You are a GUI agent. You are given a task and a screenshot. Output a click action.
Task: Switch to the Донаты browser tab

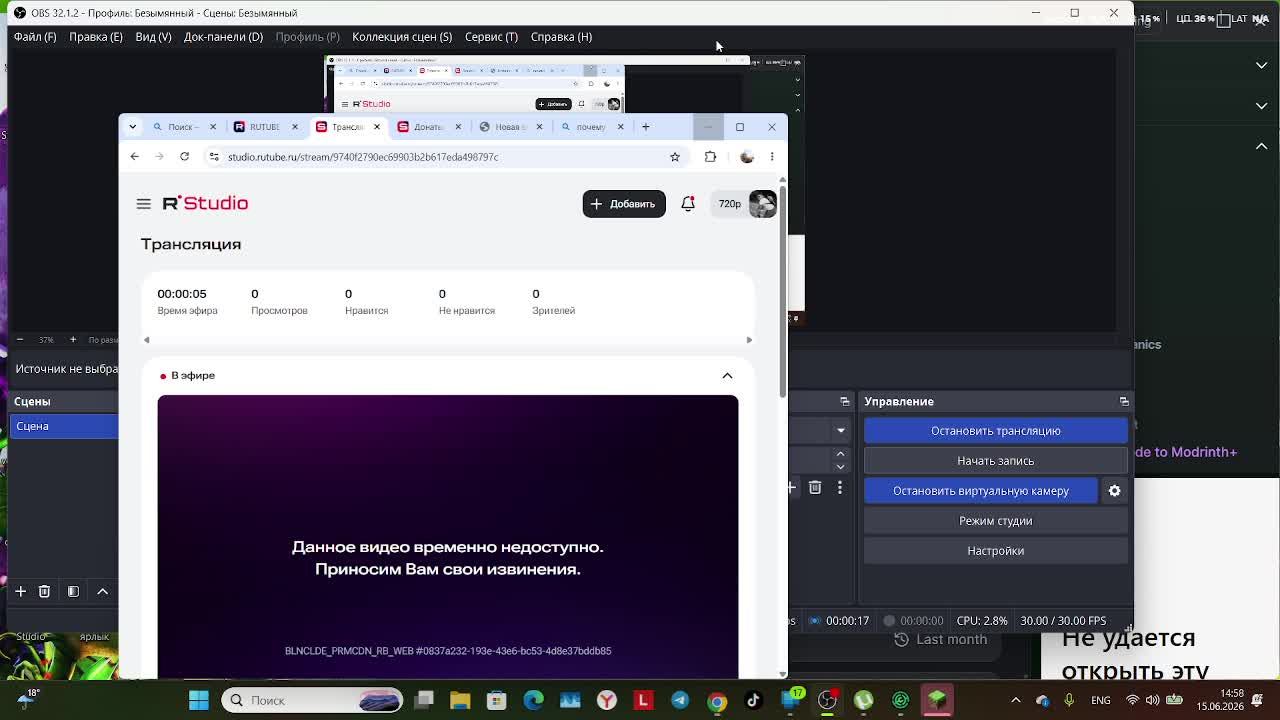click(430, 127)
